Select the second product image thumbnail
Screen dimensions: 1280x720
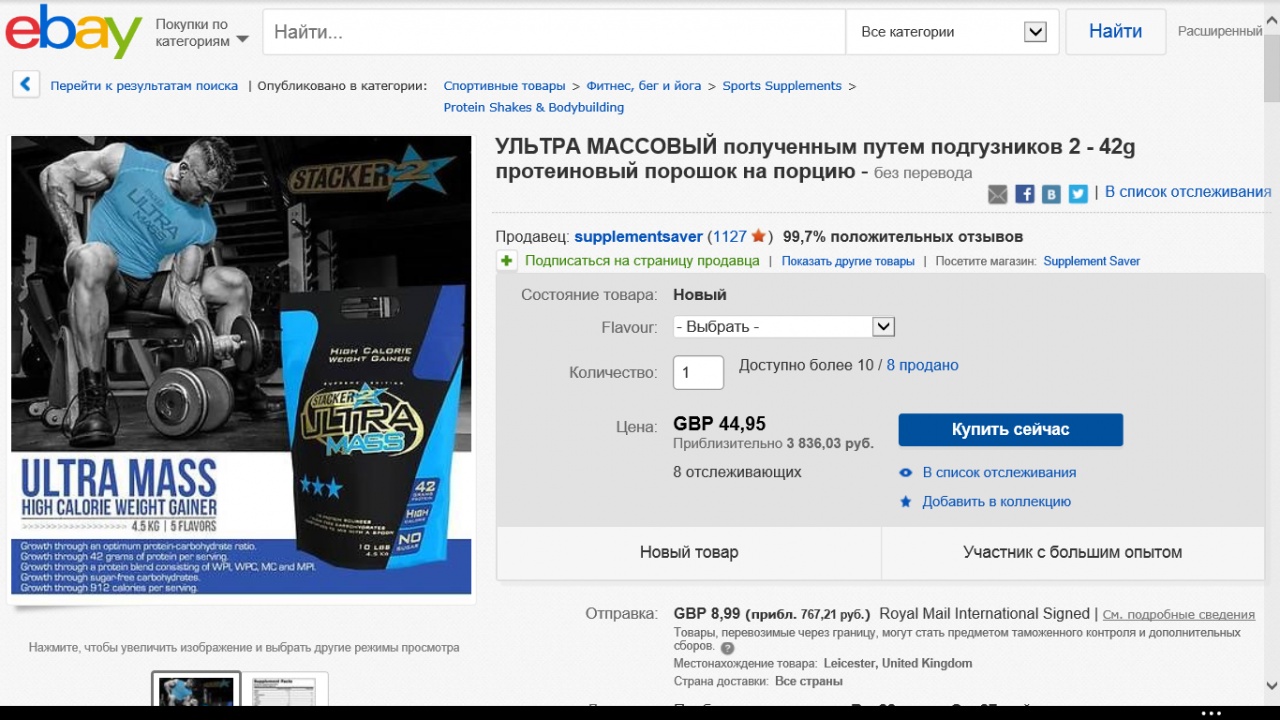pos(285,691)
